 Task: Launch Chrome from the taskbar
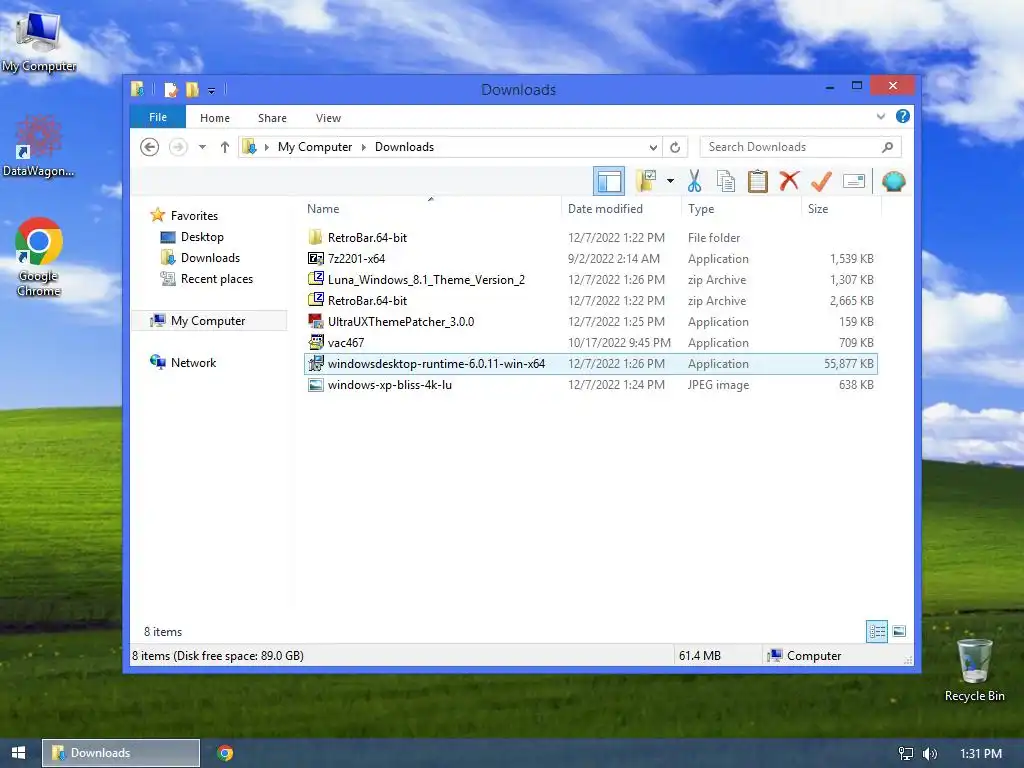click(225, 753)
